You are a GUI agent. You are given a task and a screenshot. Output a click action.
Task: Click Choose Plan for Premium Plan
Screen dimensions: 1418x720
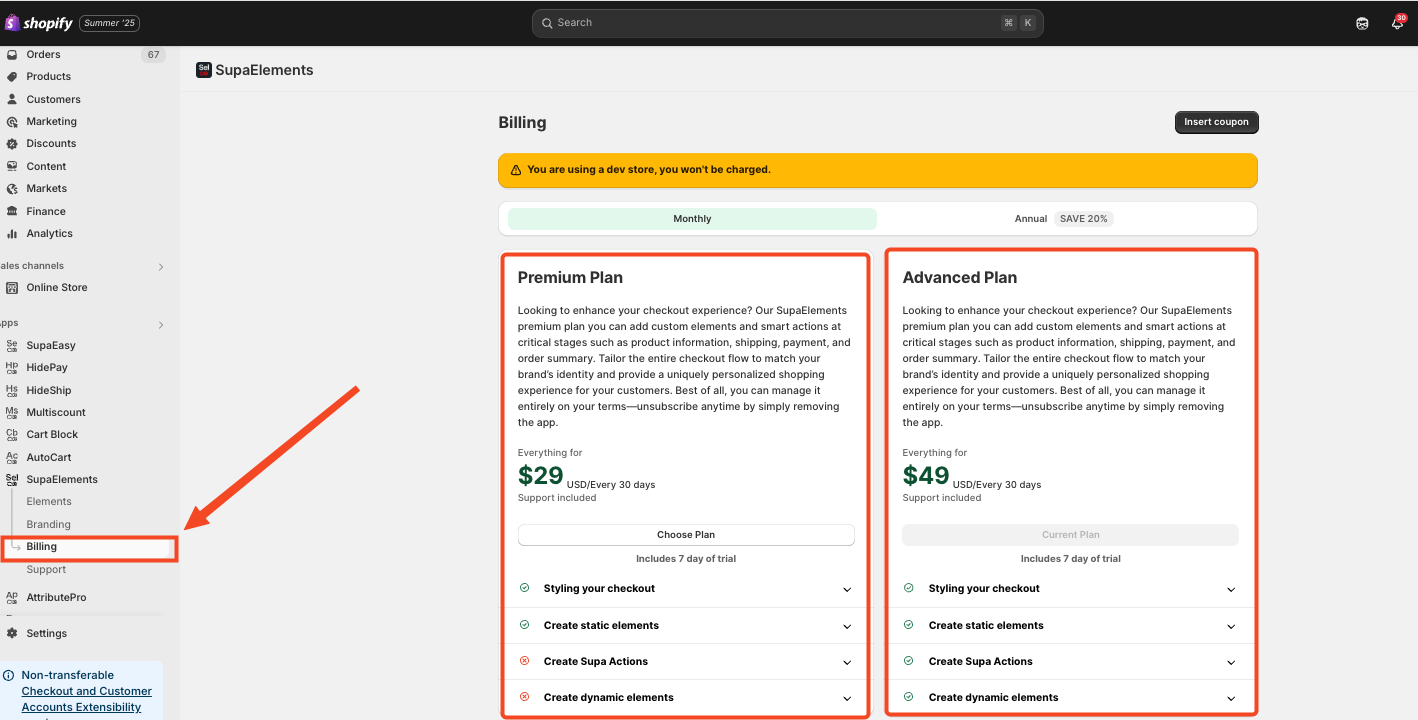(686, 535)
